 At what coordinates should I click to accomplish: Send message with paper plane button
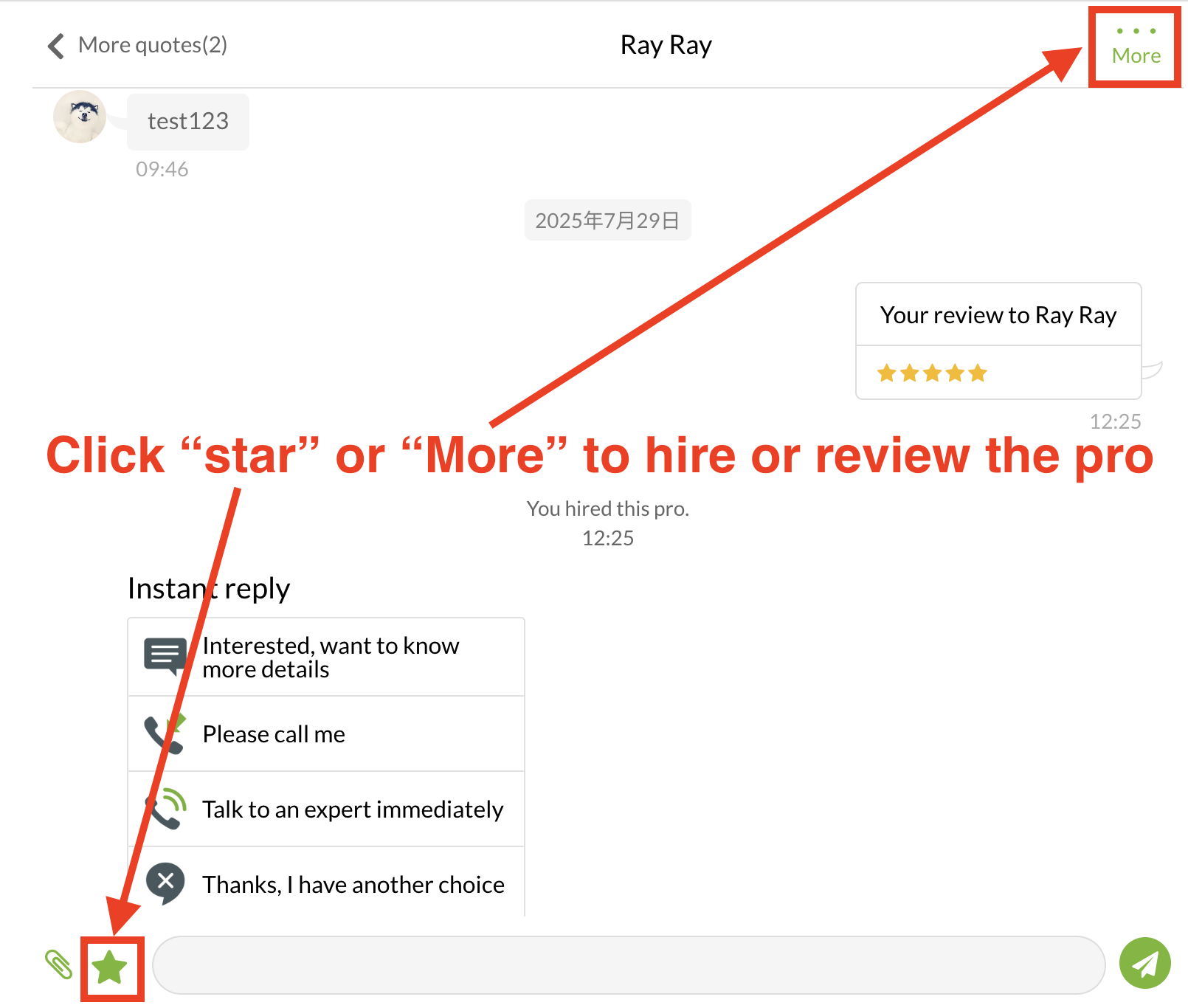1144,963
